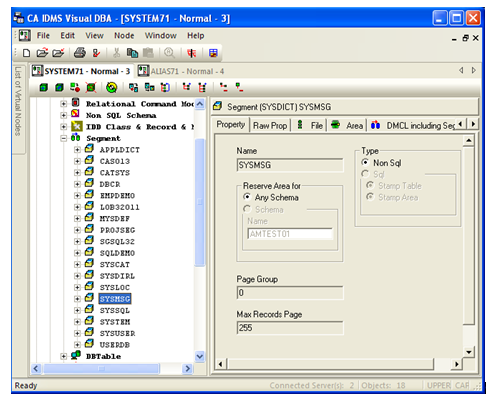Screen dimensions: 486x396
Task: Switch to the ALIAS71 - Normal - 4 tab
Action: pos(181,71)
